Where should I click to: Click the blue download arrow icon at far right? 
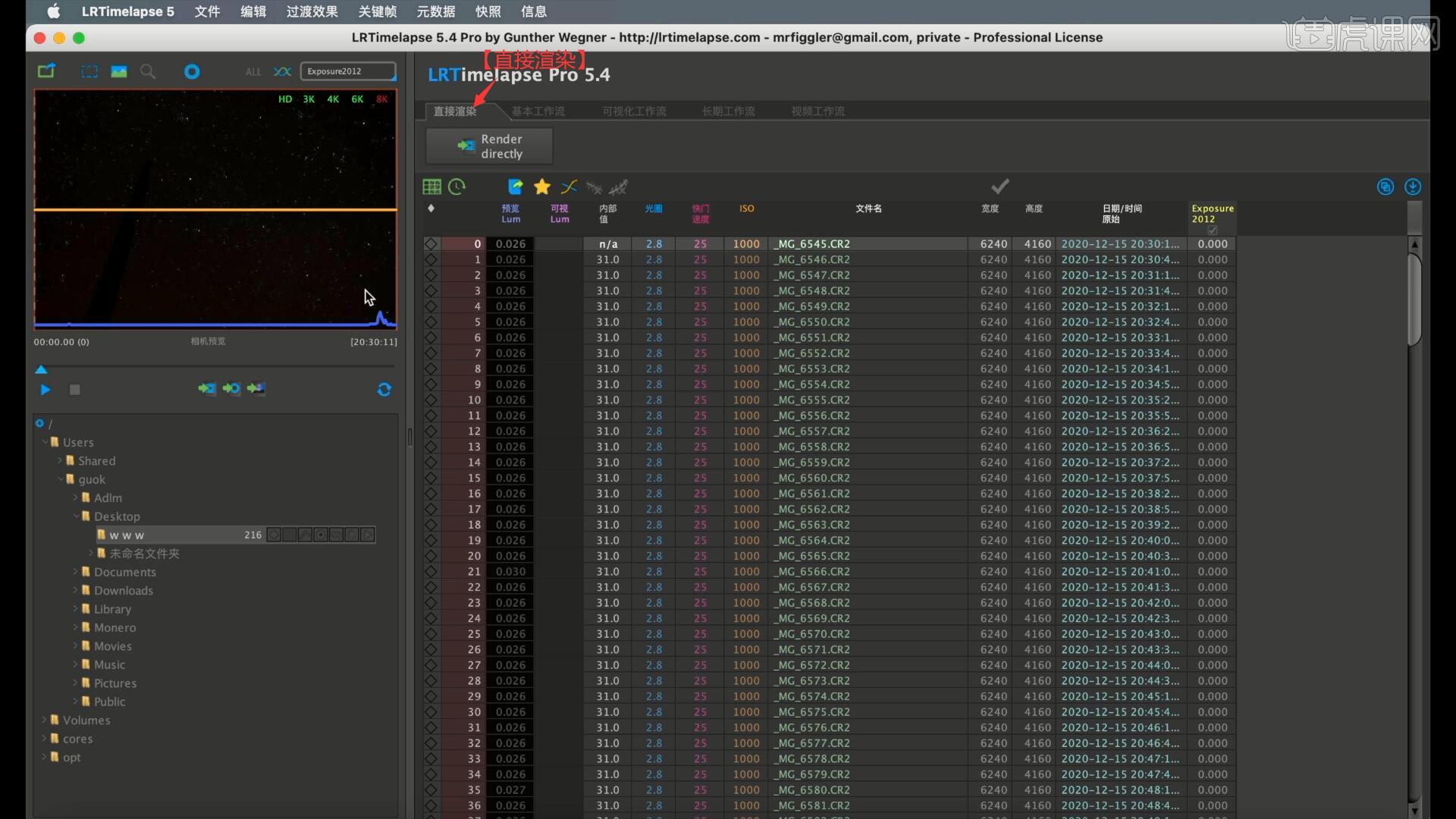pyautogui.click(x=1412, y=187)
